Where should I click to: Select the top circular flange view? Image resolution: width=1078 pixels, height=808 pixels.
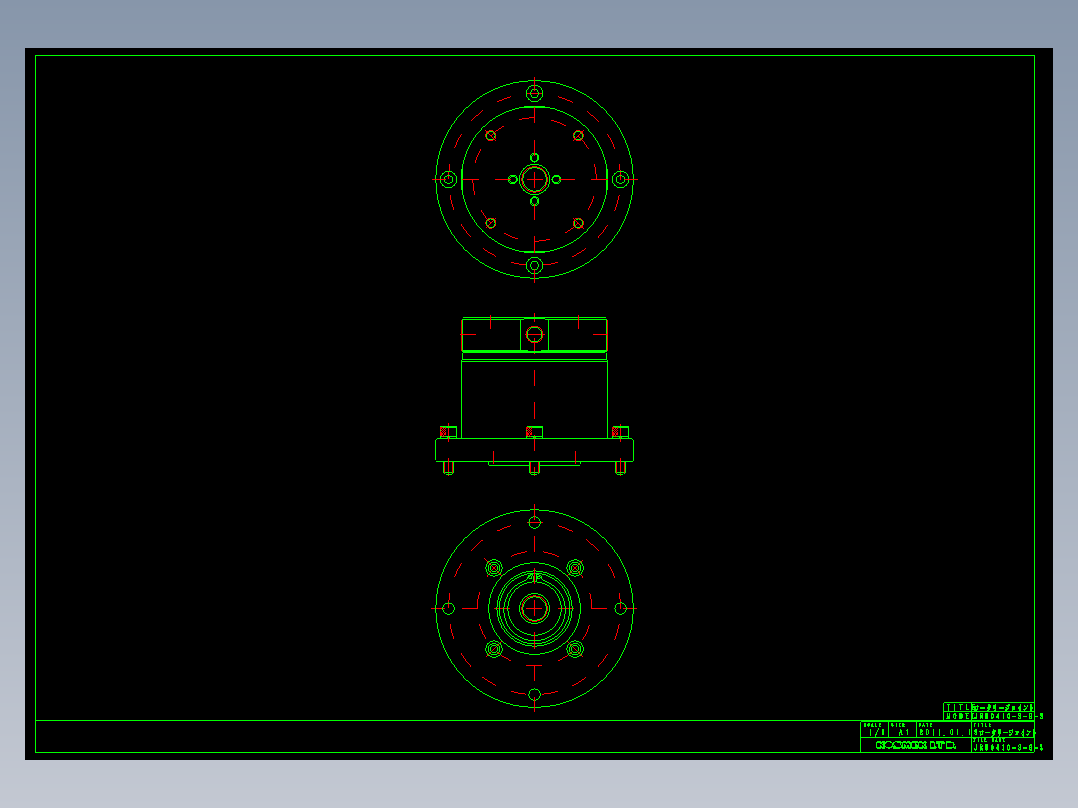pos(534,179)
